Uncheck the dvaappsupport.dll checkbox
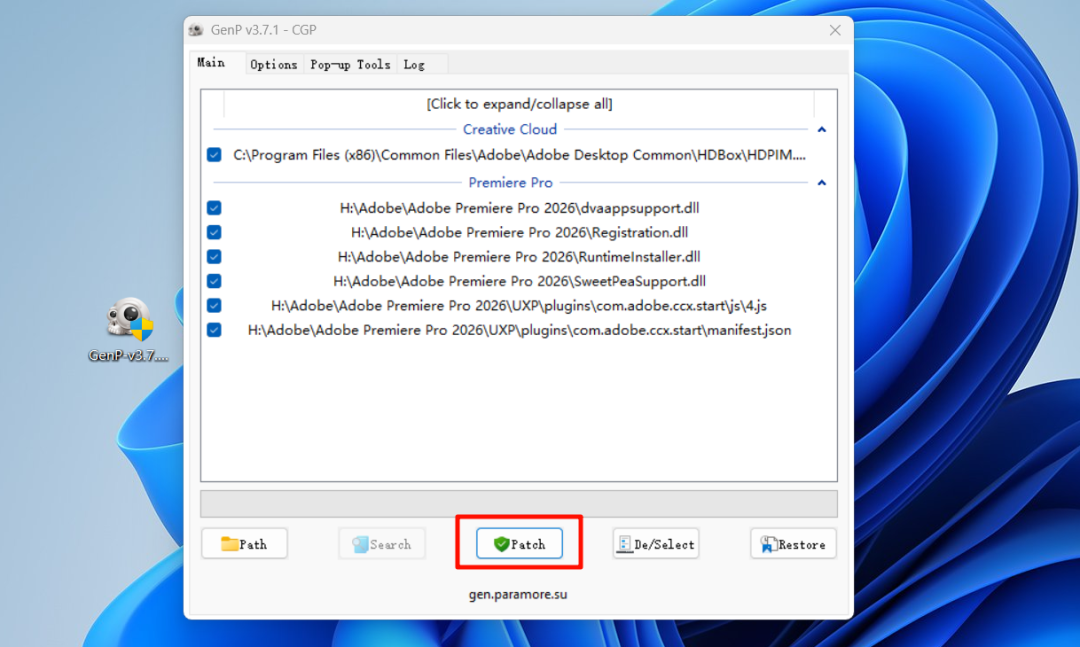Screen dimensions: 1080x647 [x=214, y=208]
